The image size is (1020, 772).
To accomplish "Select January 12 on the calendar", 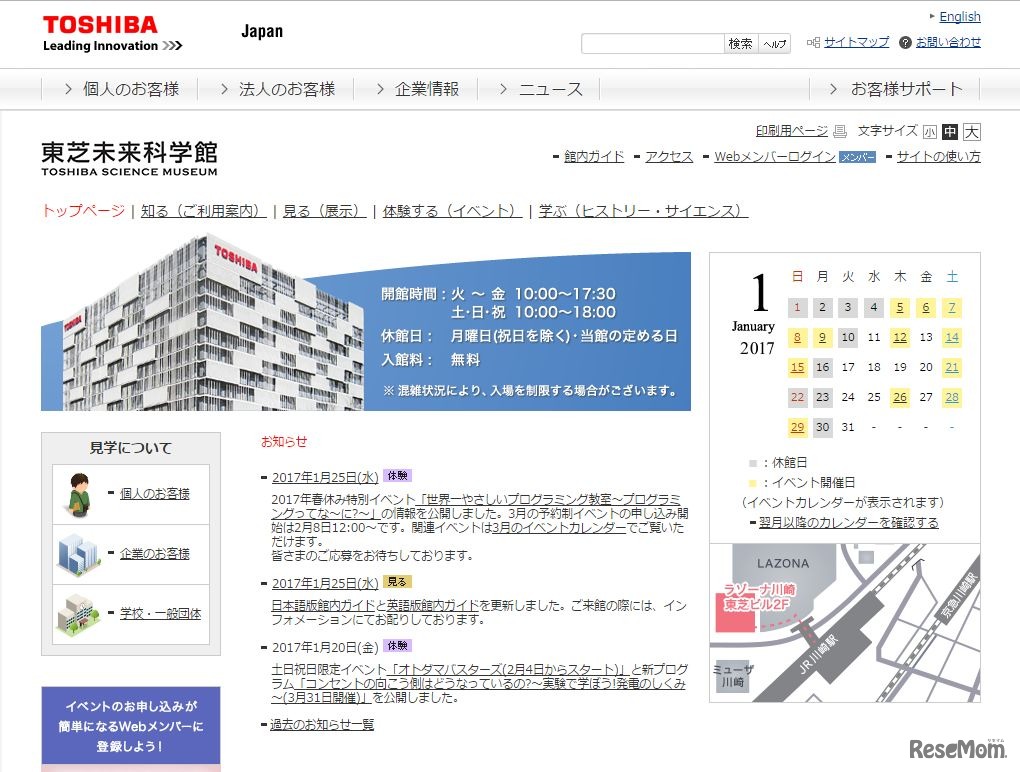I will pos(900,338).
